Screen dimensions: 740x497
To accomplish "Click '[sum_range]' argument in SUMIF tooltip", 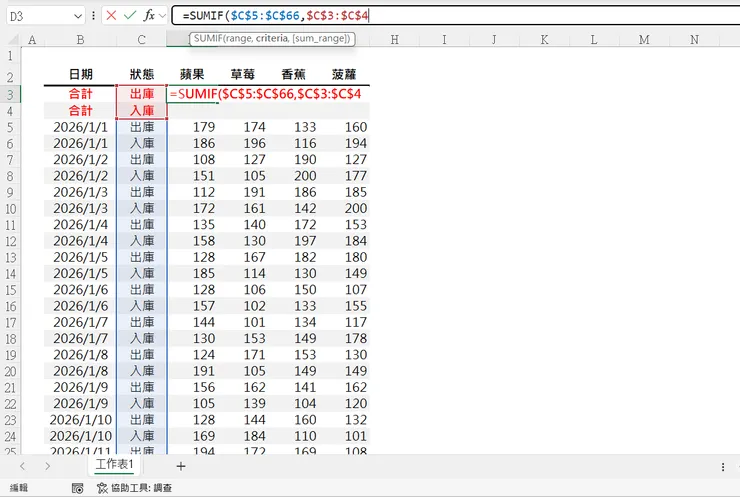I will click(320, 39).
